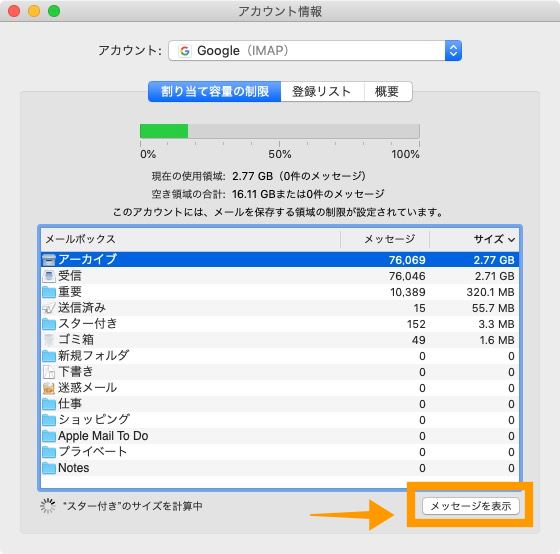Click the green storage usage bar
Viewport: 560px width, 554px height.
click(x=164, y=131)
